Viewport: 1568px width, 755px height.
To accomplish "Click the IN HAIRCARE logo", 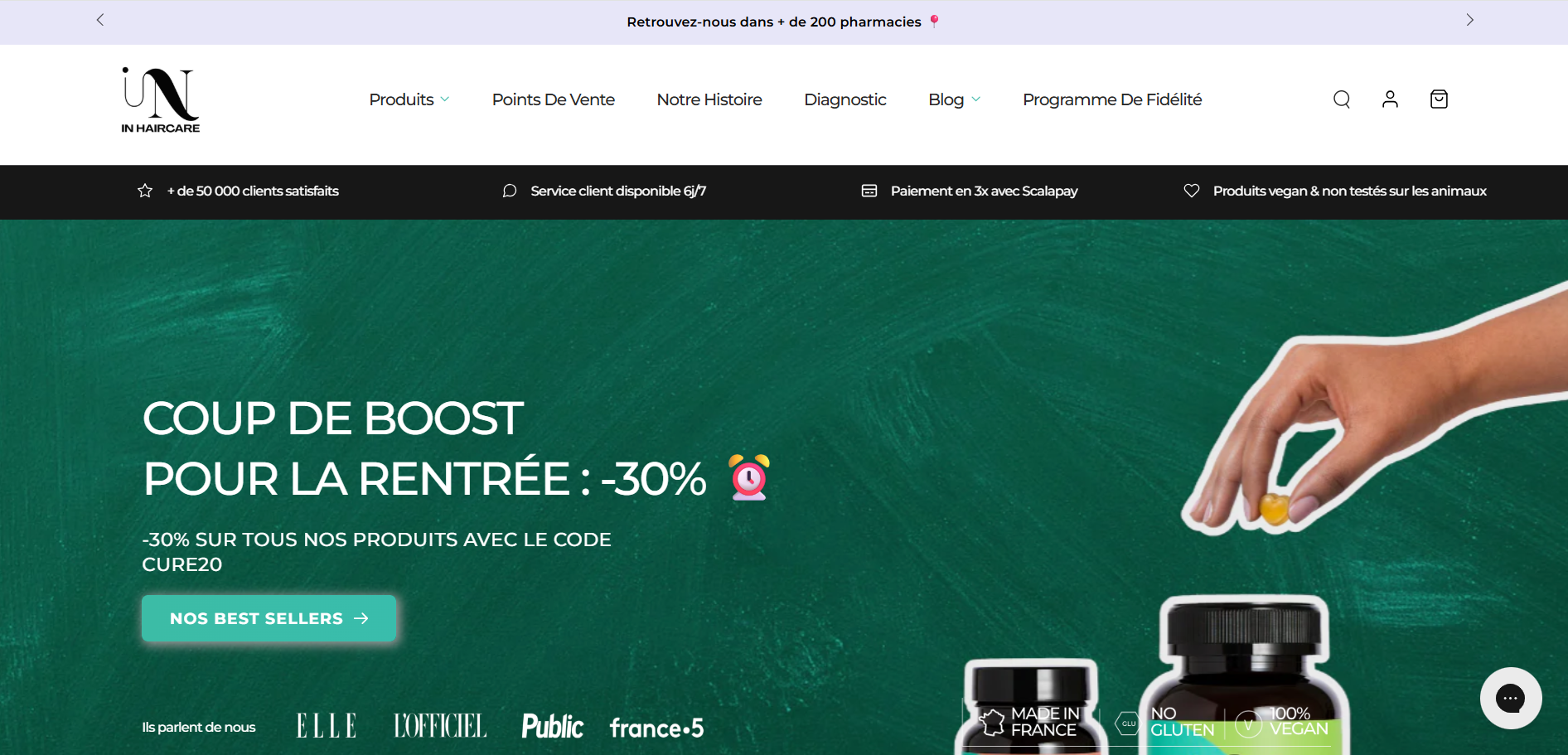I will click(x=161, y=100).
